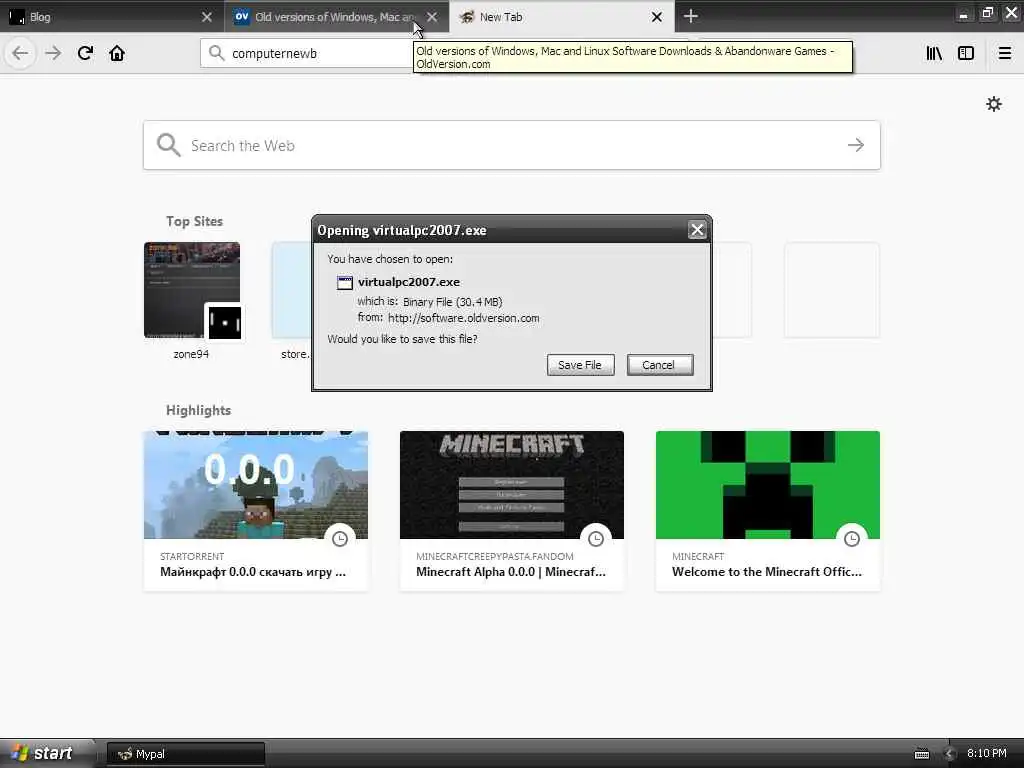
Task: Close the Opening virtualpc2007.exe dialog
Action: [x=697, y=230]
